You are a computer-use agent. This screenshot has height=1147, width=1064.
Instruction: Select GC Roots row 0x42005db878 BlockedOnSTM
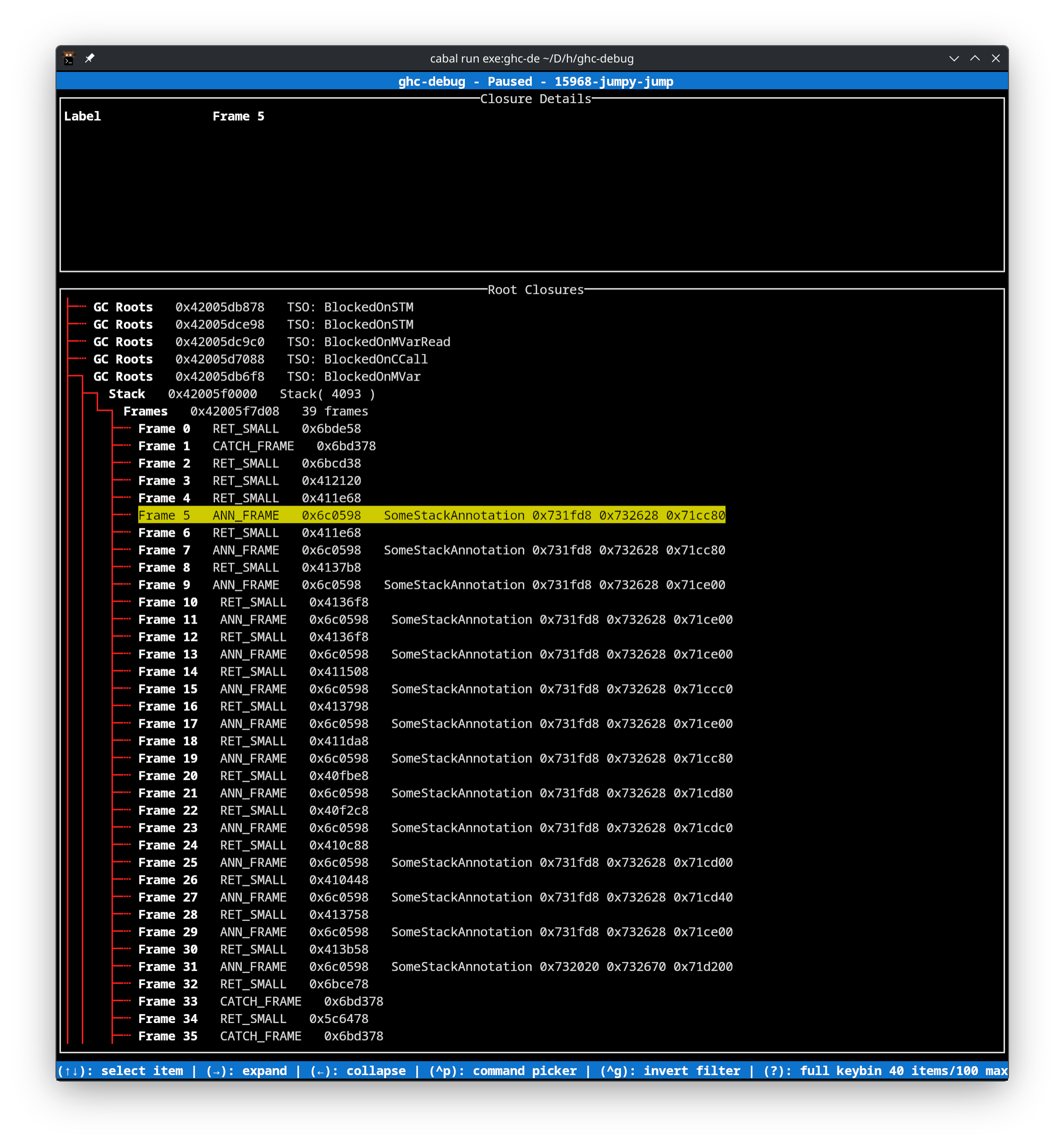(253, 307)
